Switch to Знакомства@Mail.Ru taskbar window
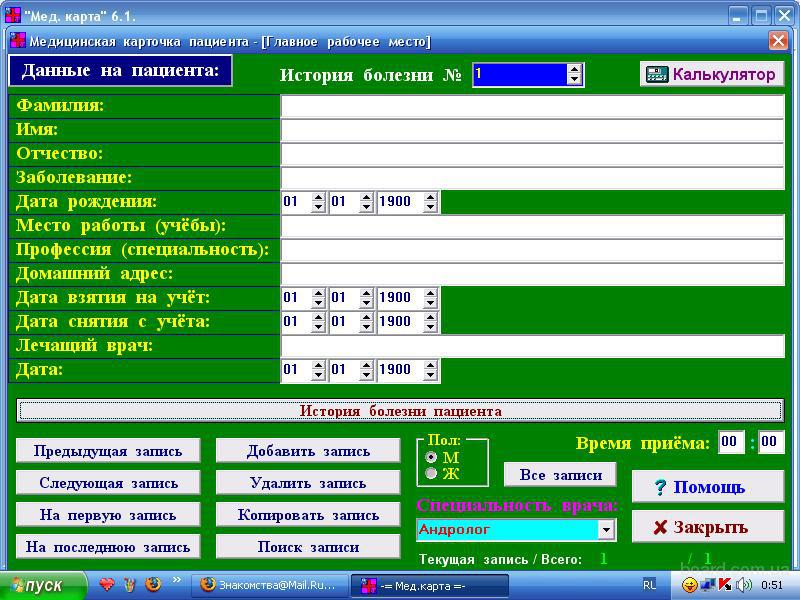The image size is (800, 600). pyautogui.click(x=270, y=585)
